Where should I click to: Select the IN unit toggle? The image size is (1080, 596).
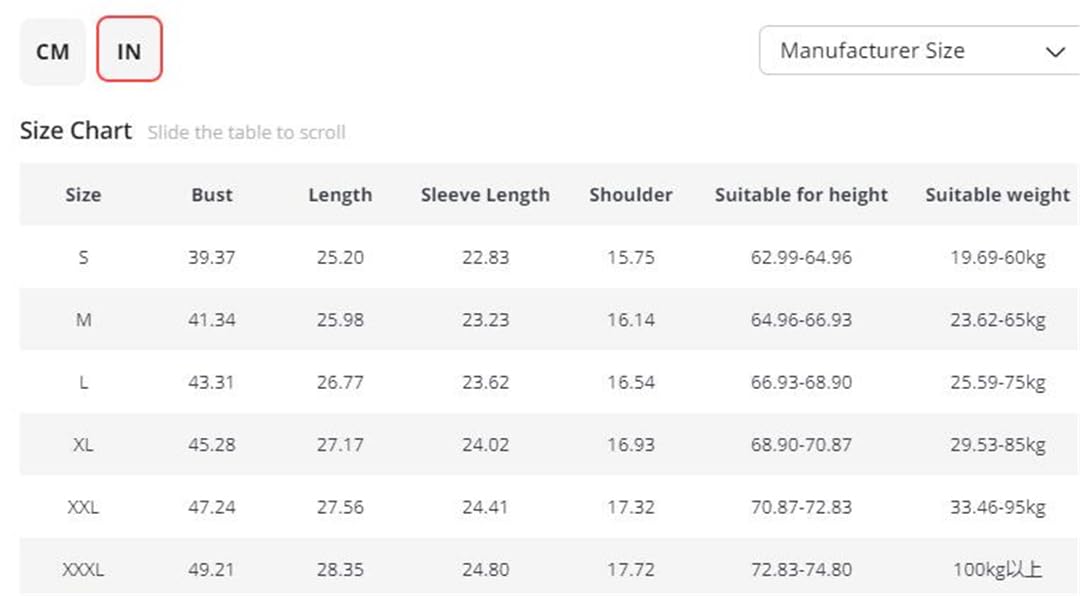click(129, 50)
